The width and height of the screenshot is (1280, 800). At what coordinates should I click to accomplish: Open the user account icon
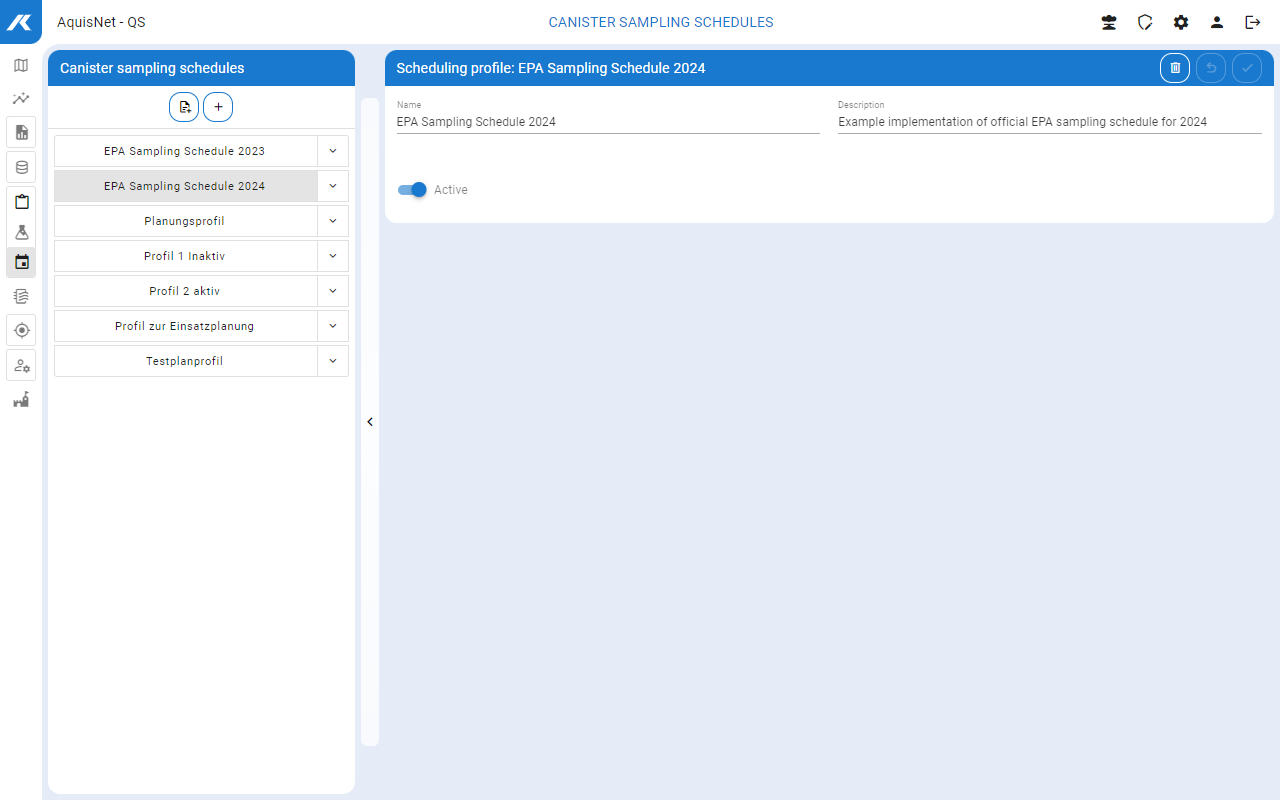pos(1217,22)
